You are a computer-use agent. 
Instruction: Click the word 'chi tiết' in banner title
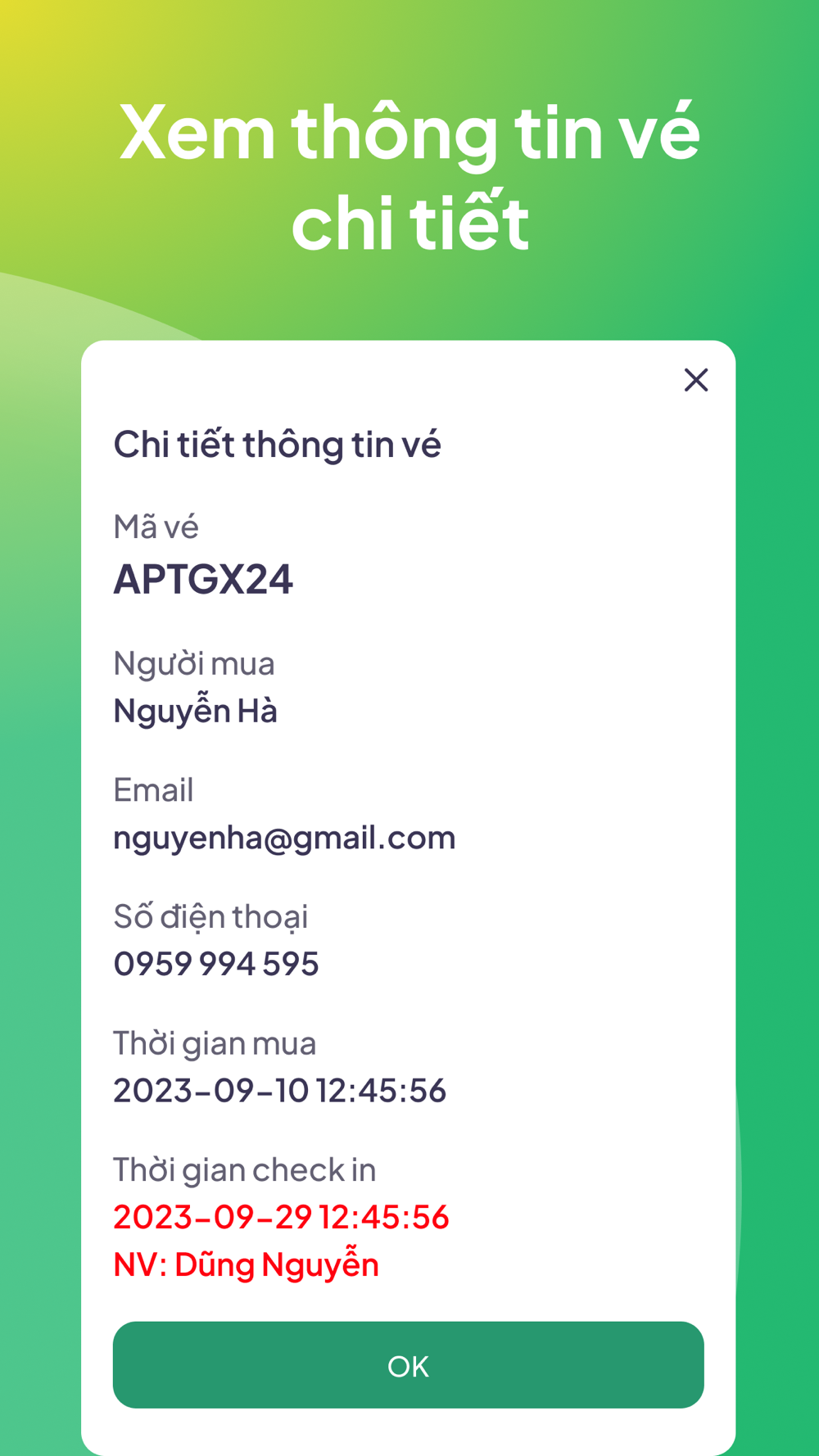[409, 221]
